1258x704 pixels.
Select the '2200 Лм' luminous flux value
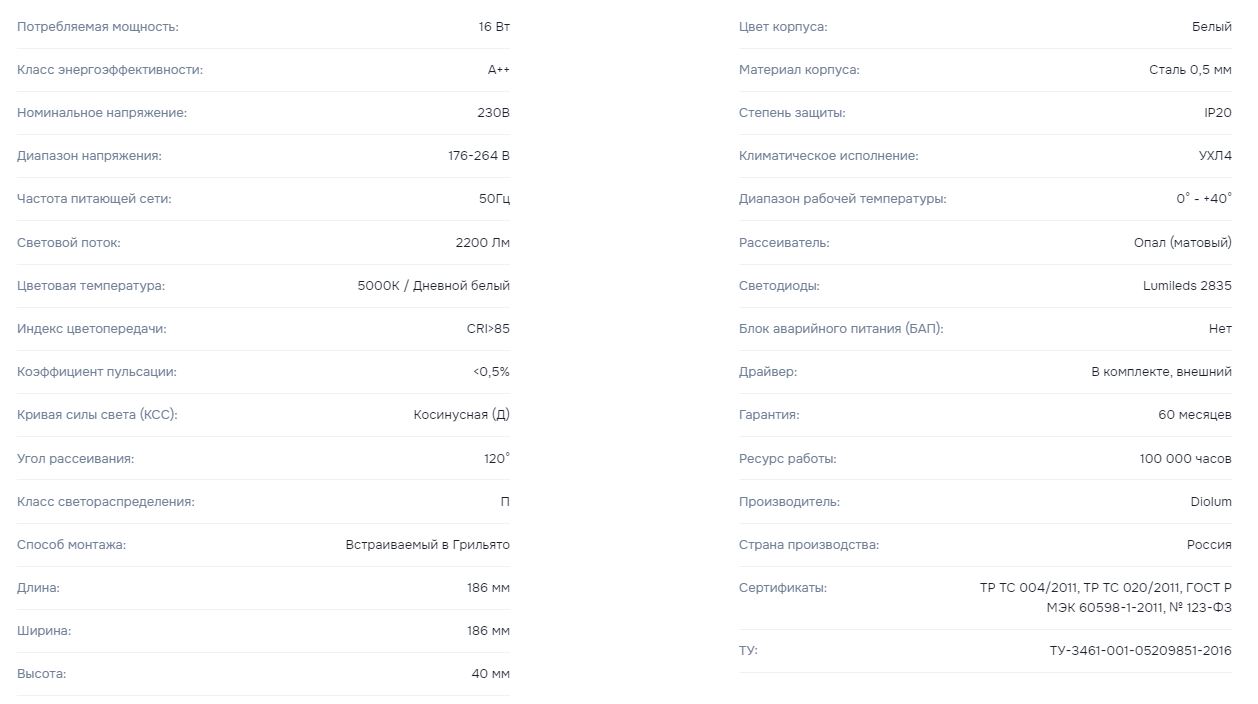pyautogui.click(x=482, y=243)
